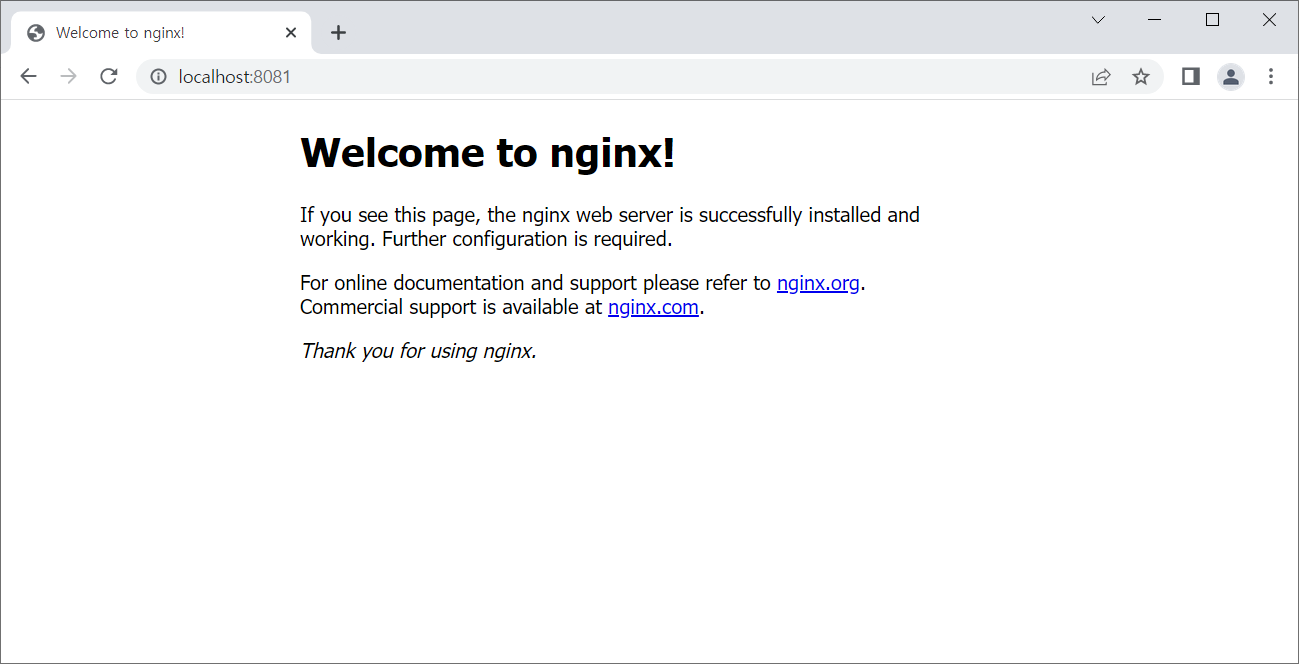Close the browser window
This screenshot has height=664, width=1299.
point(1269,19)
